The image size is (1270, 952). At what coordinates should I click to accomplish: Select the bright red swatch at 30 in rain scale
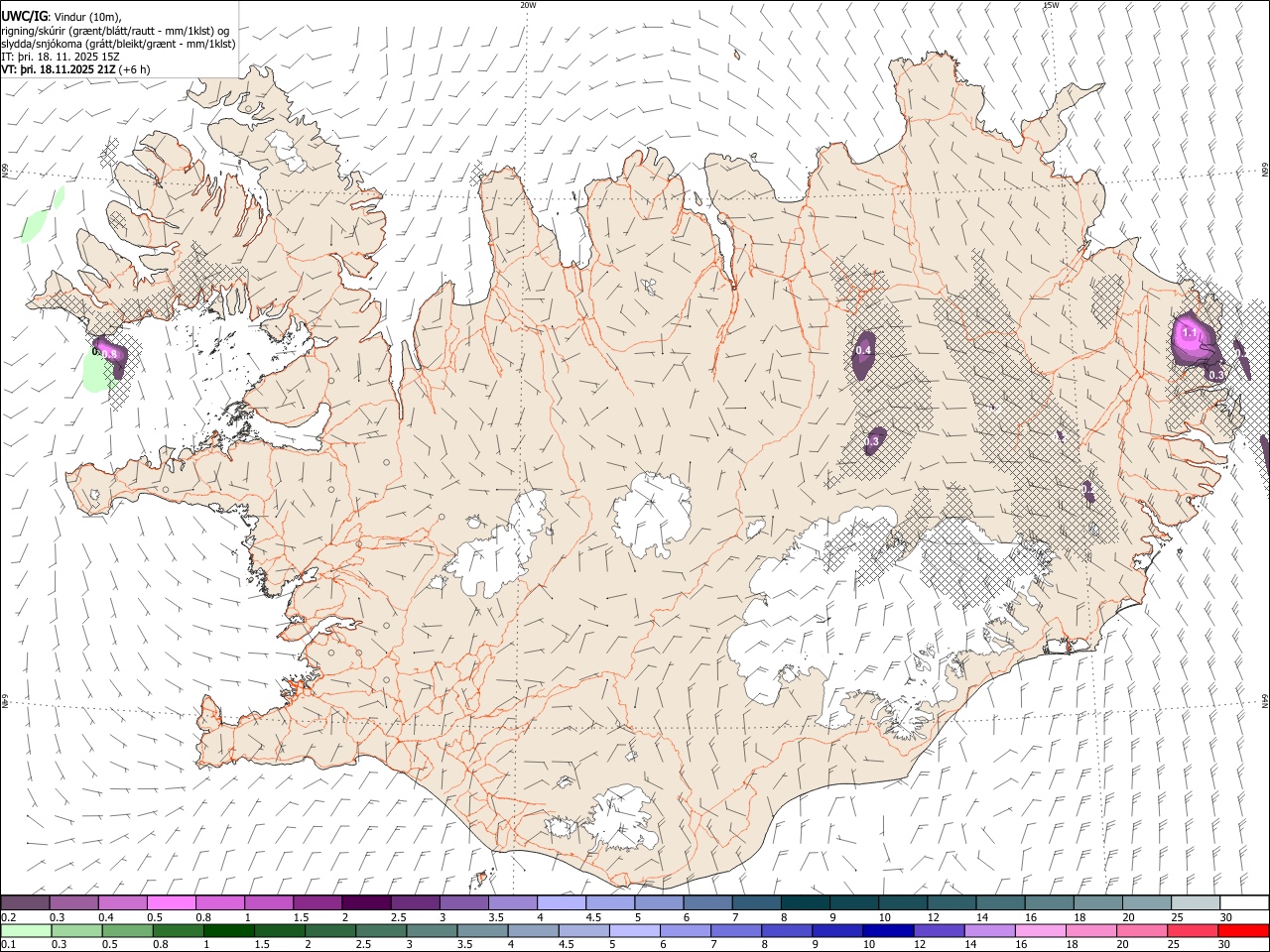[1241, 930]
